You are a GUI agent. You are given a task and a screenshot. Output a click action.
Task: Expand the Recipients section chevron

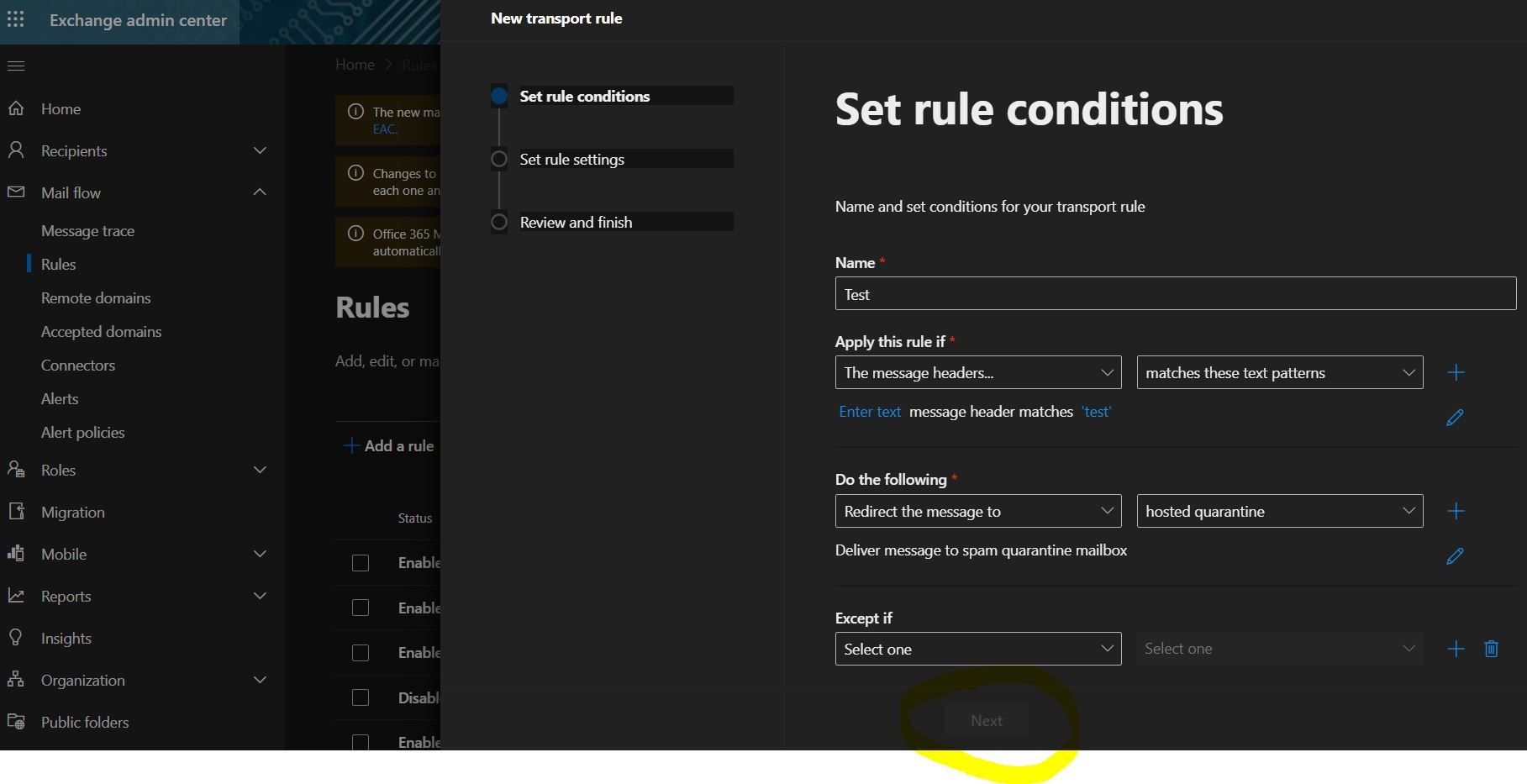point(261,150)
